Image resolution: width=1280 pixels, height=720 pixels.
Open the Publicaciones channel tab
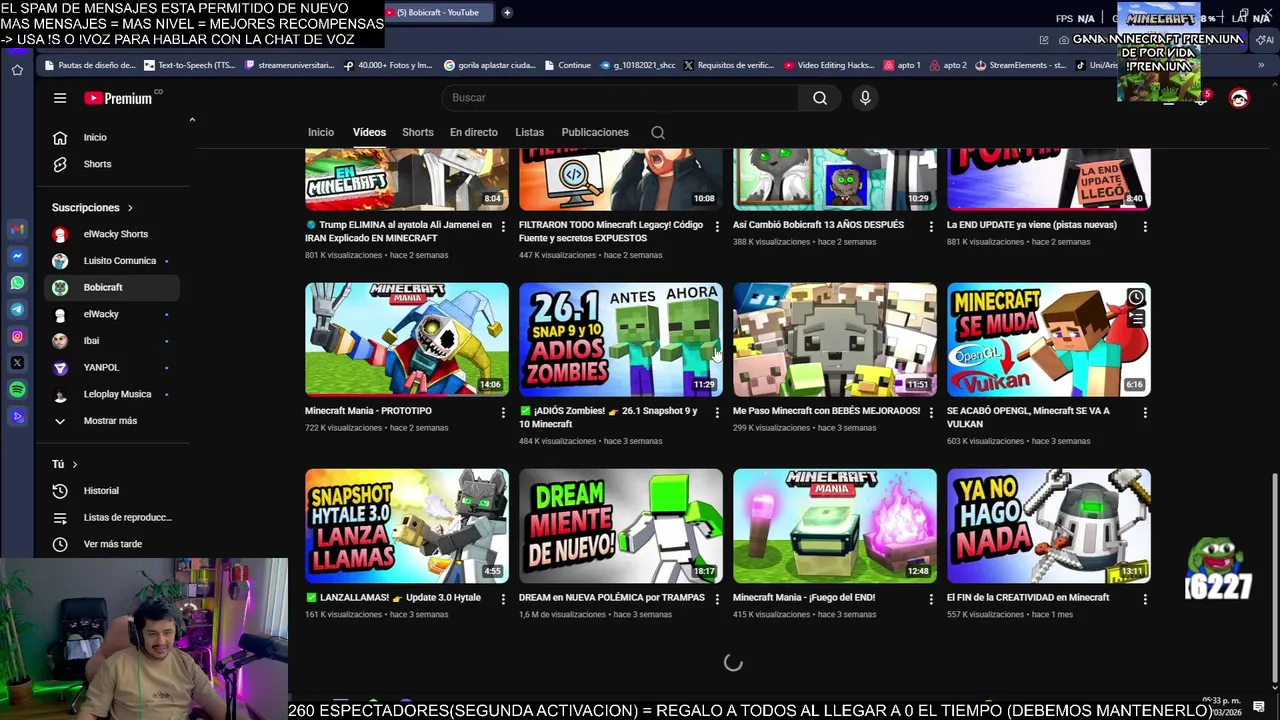coord(595,132)
